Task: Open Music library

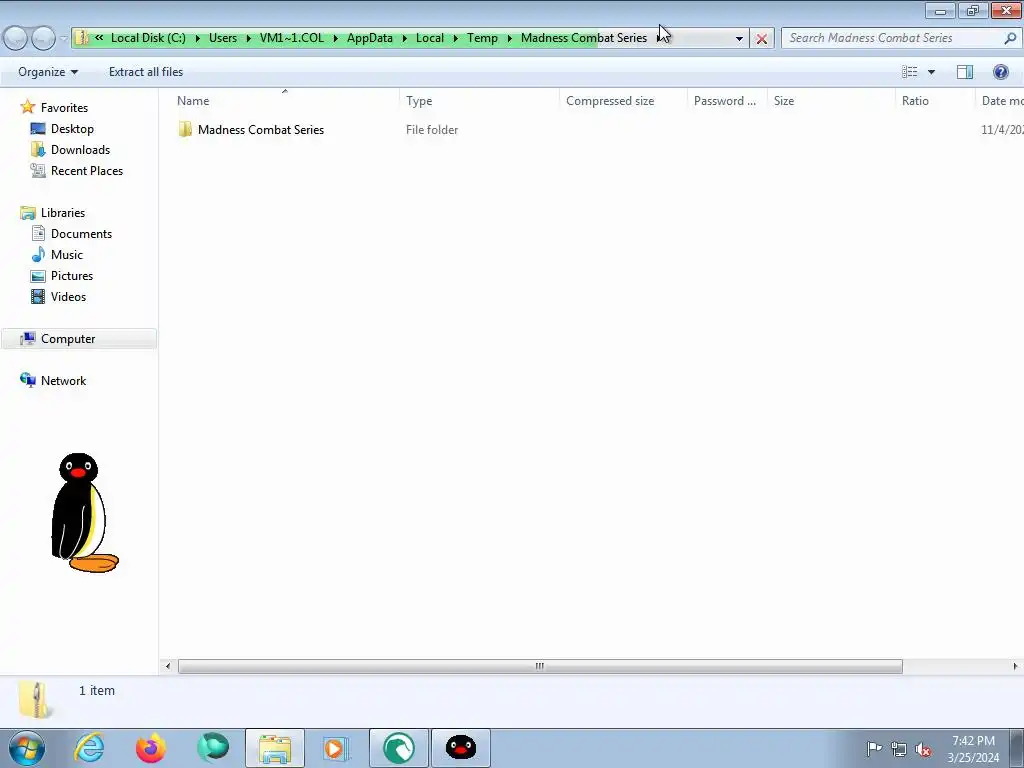Action: coord(67,255)
